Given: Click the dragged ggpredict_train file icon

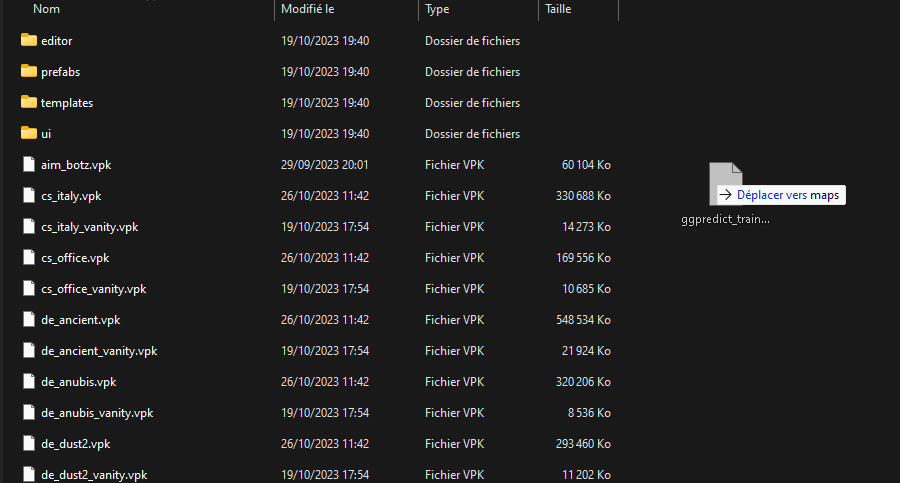Looking at the screenshot, I should click(x=725, y=180).
